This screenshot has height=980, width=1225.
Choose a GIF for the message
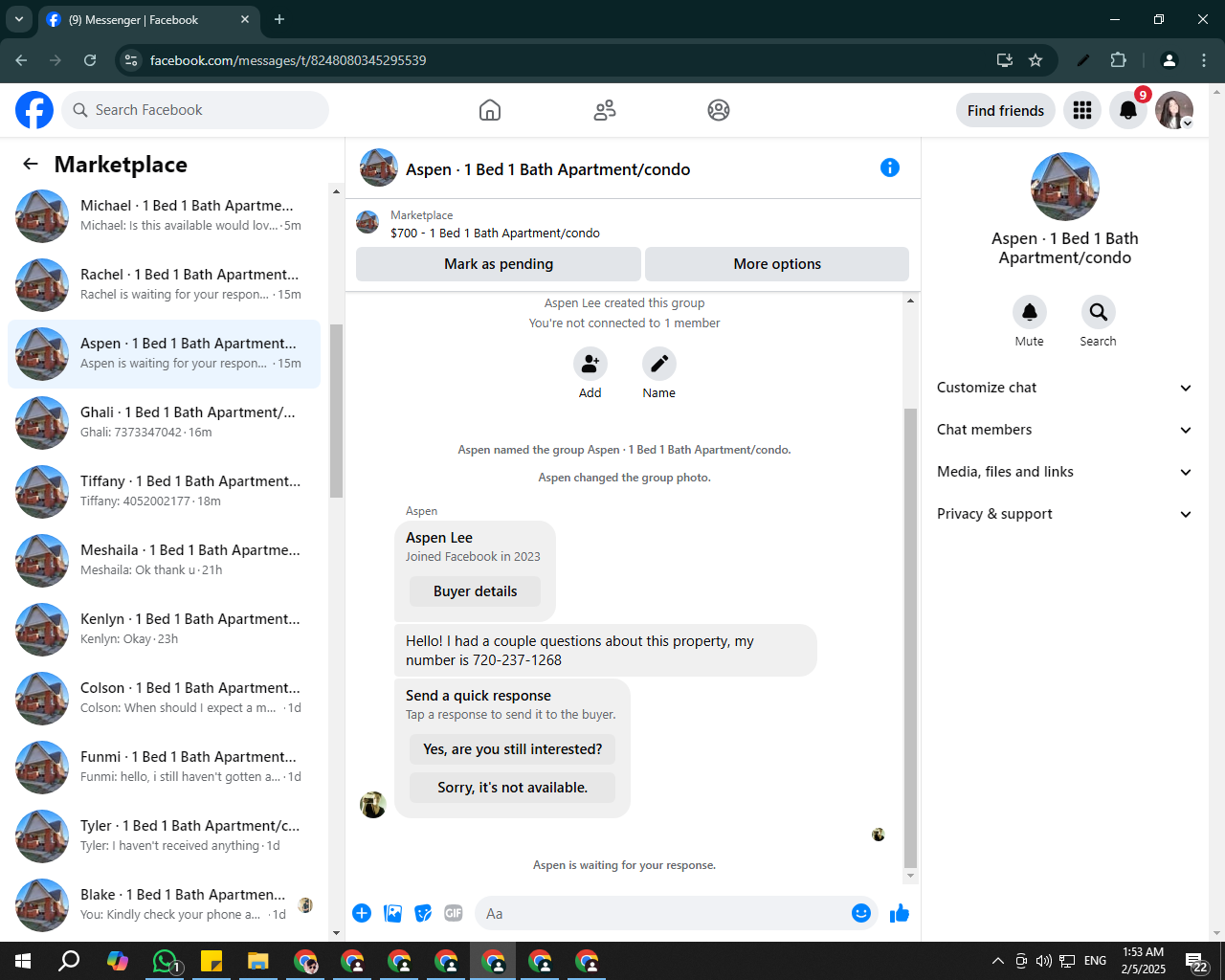[x=454, y=913]
